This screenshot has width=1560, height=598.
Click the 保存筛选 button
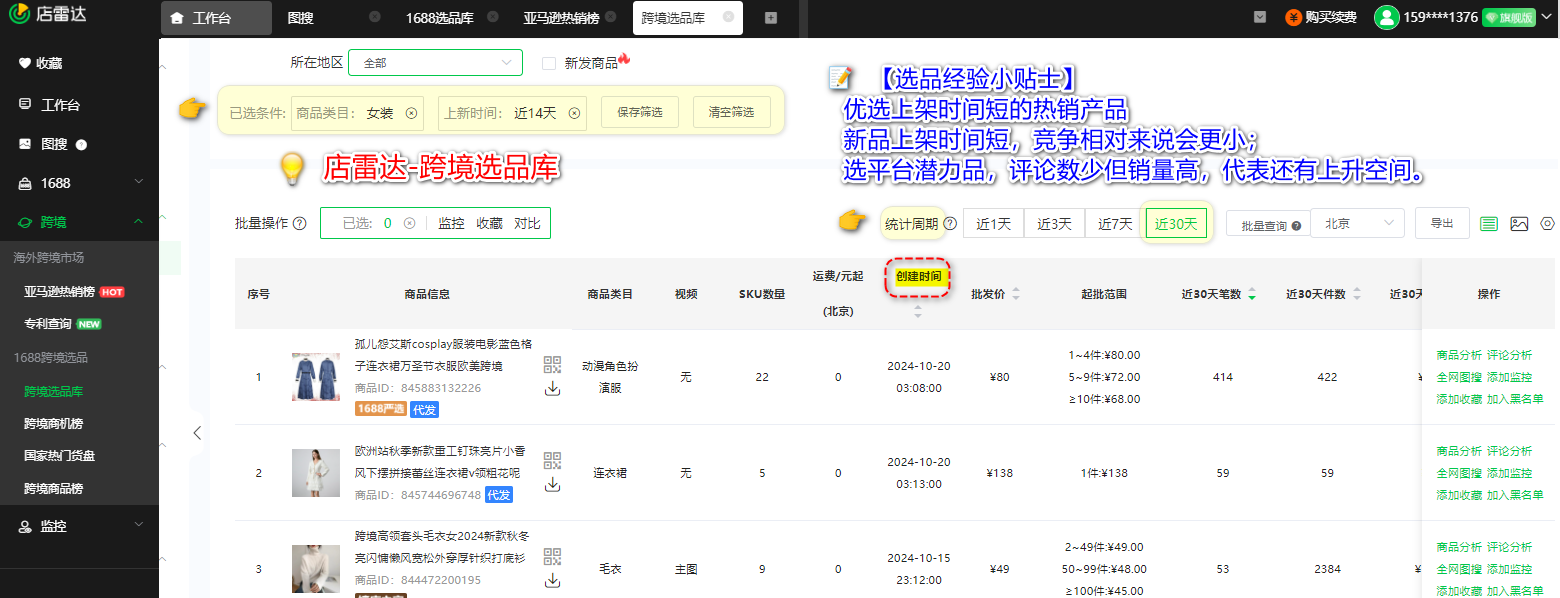coord(640,113)
